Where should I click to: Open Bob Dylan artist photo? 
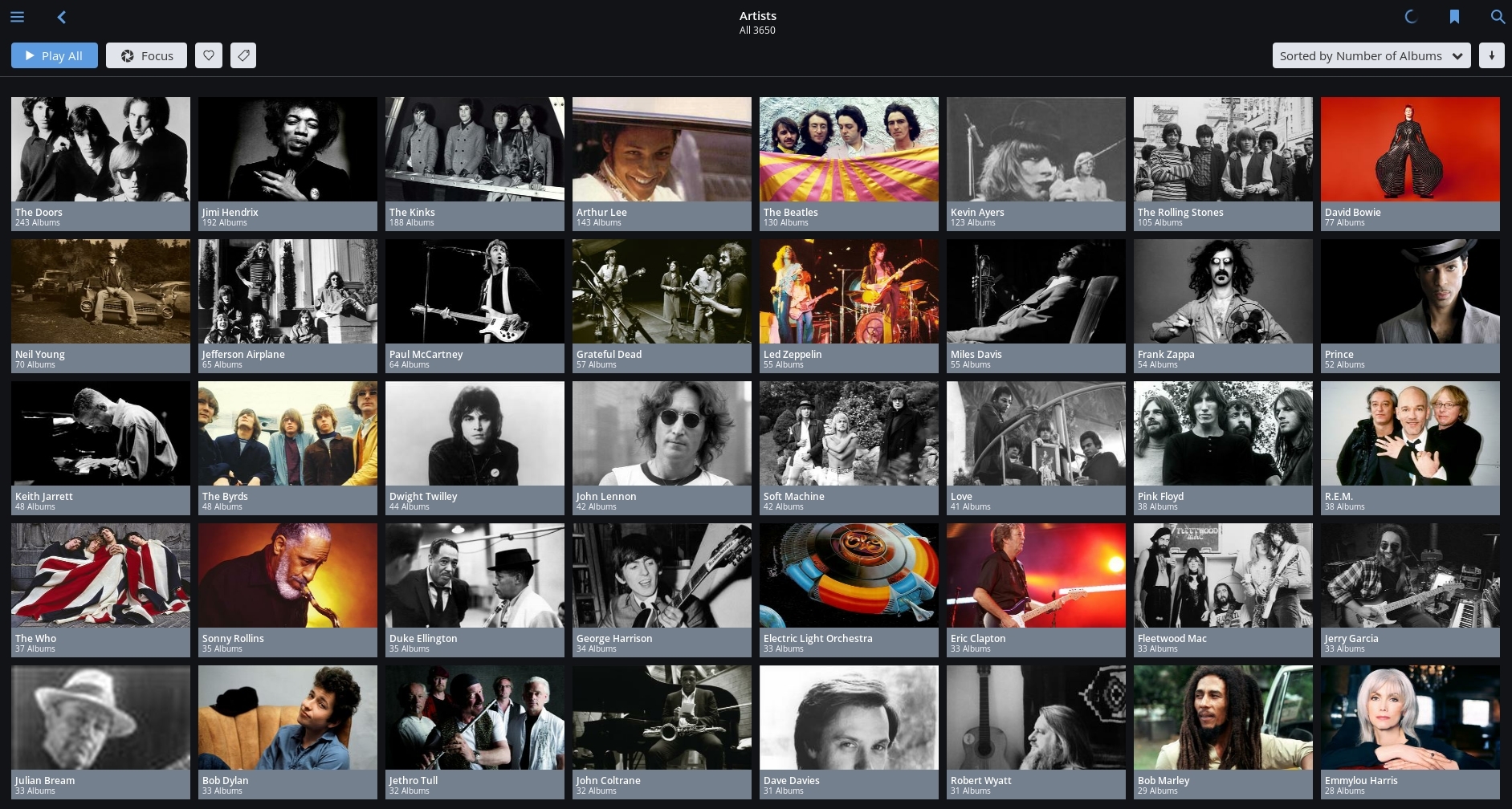click(x=287, y=718)
